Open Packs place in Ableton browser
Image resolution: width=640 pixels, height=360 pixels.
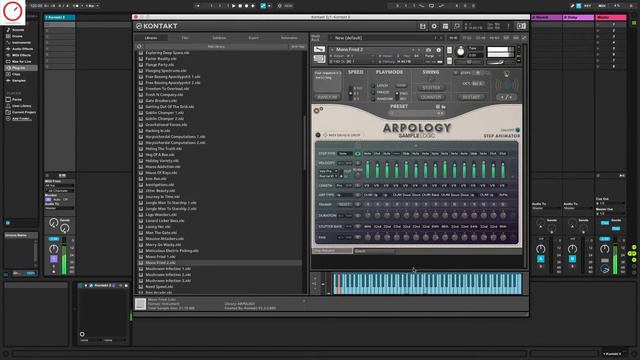[17, 100]
